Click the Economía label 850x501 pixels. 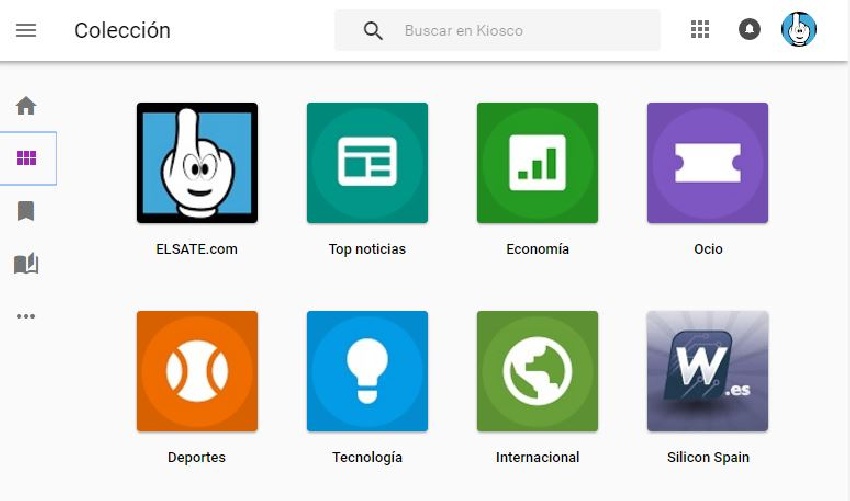[537, 249]
